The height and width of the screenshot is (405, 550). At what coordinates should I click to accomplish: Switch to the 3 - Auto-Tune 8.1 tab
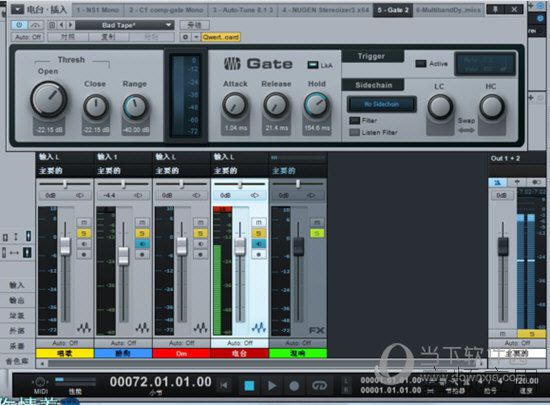click(243, 10)
